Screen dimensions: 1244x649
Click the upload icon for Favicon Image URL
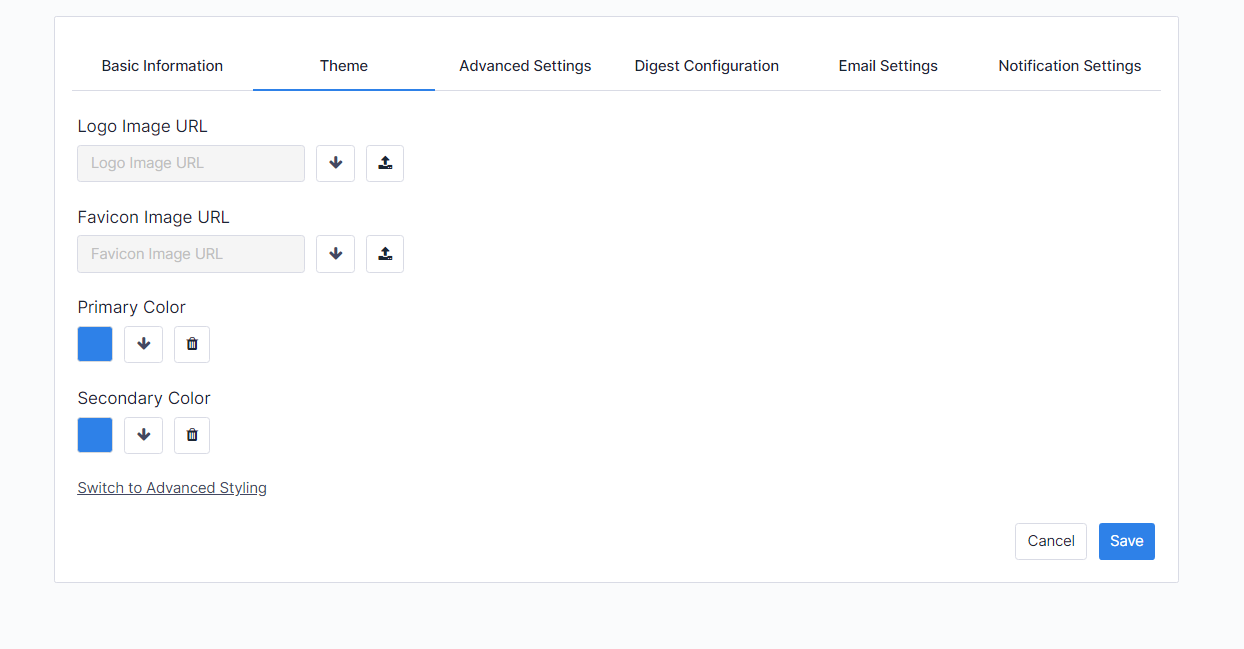[385, 254]
